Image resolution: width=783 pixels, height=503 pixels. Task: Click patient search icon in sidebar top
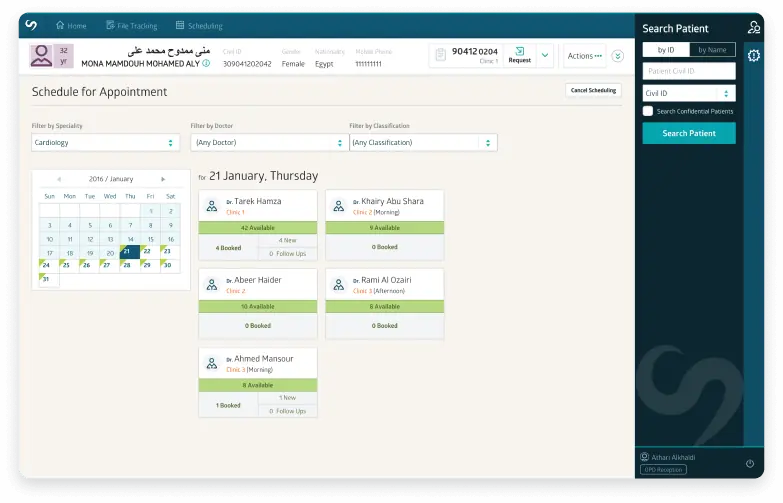tap(754, 27)
